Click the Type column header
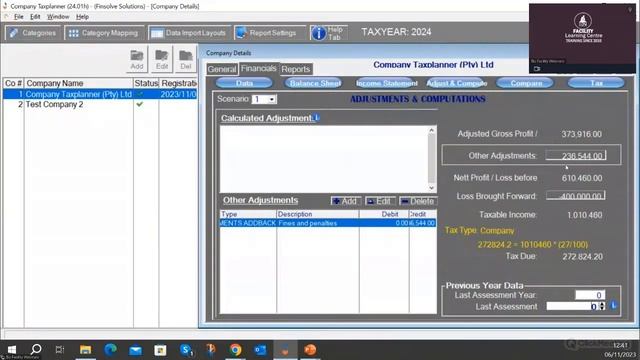Viewport: 640px width, 360px height. [248, 214]
